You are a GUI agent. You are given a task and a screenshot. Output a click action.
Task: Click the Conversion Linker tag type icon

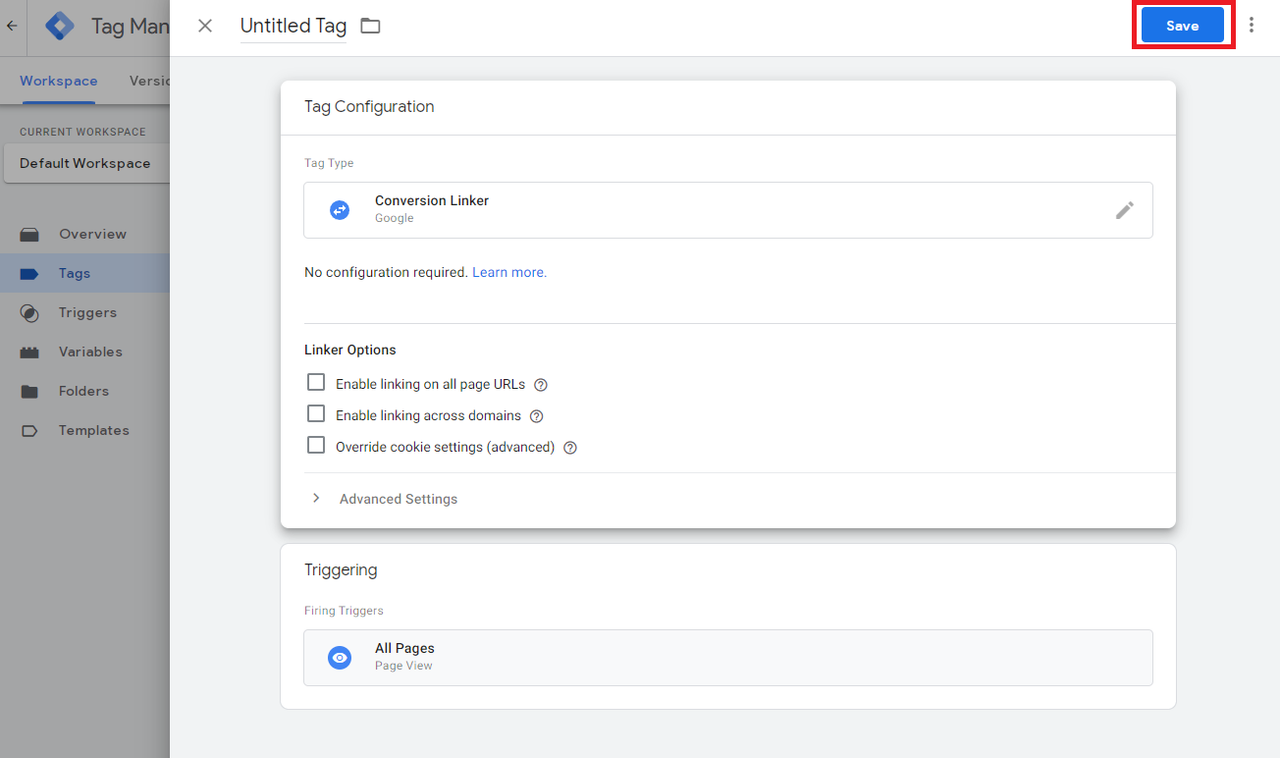[340, 210]
